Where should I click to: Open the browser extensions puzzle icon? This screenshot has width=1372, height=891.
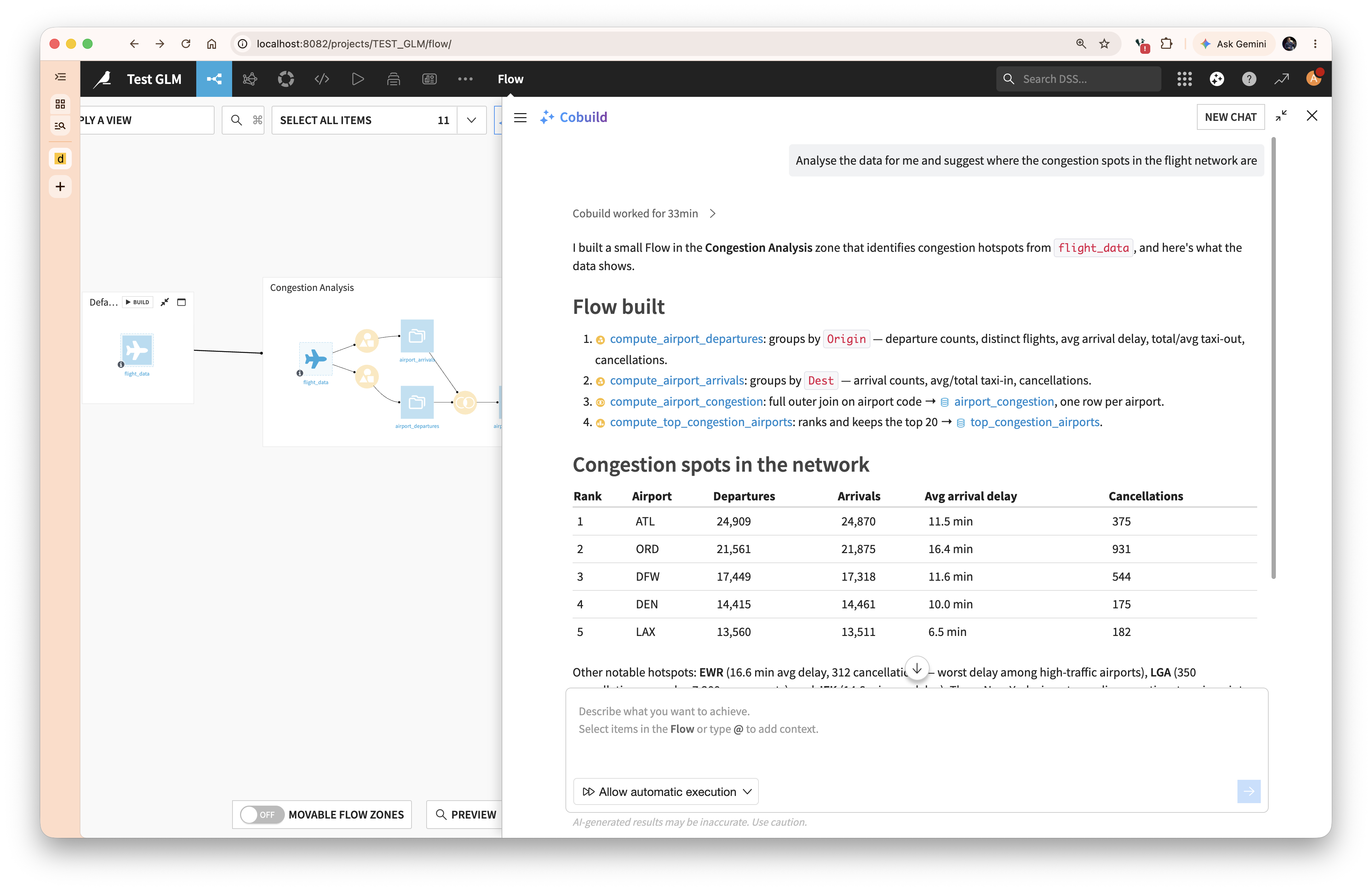1166,44
